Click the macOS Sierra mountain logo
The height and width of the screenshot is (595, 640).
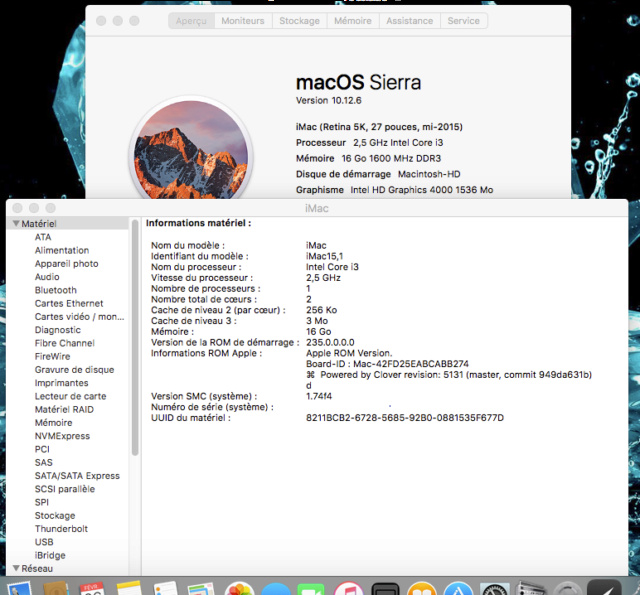[x=191, y=150]
